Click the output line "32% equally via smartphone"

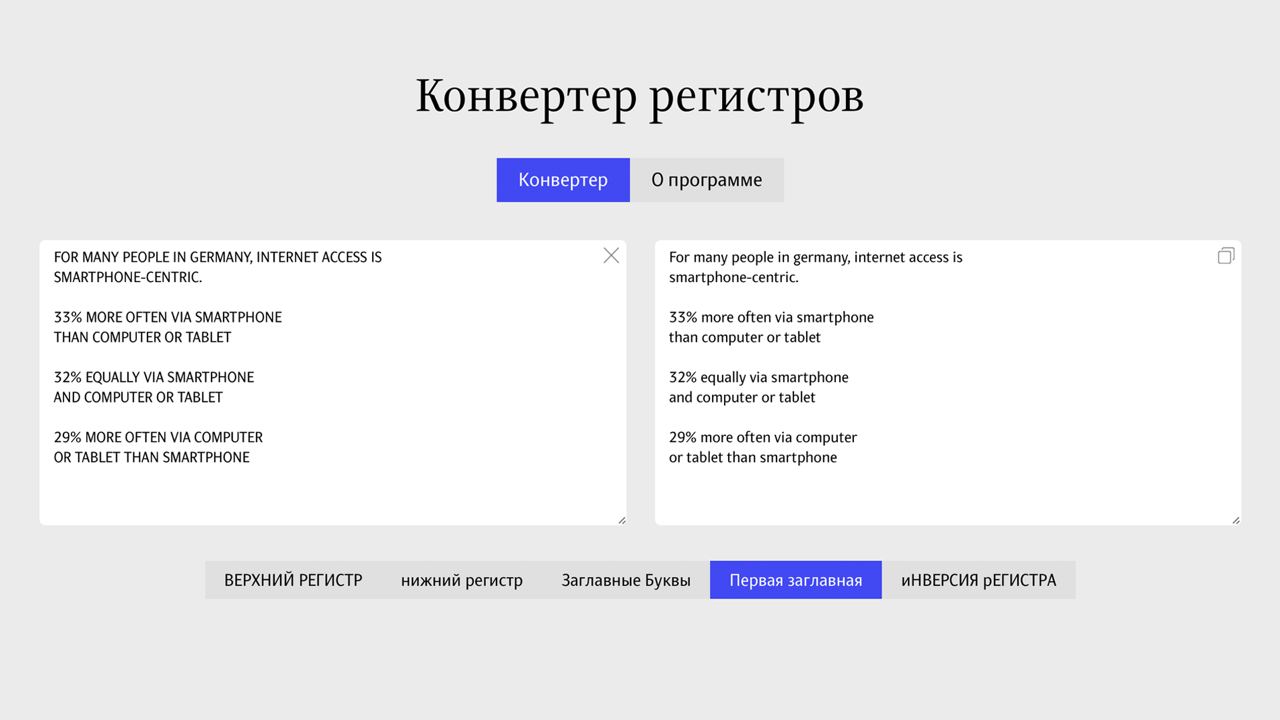pyautogui.click(x=759, y=377)
